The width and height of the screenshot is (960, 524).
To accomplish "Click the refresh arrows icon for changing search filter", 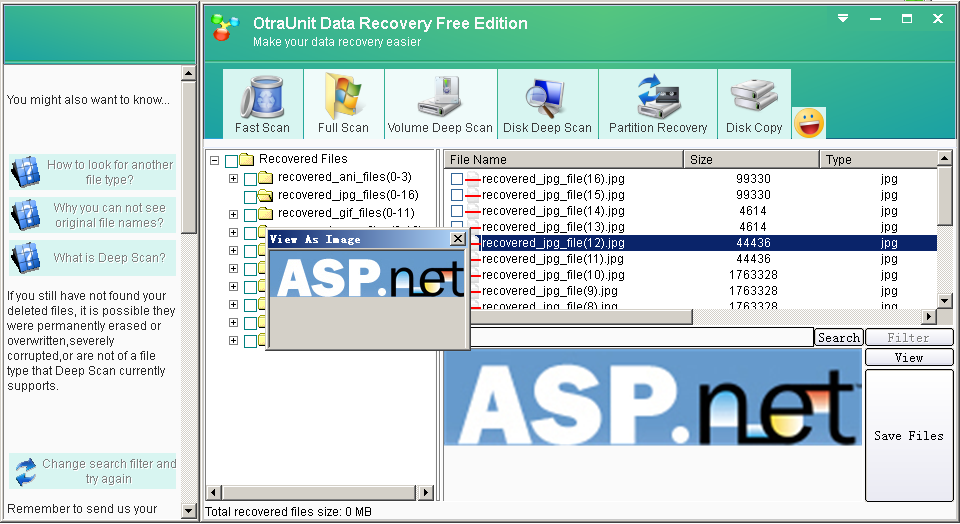I will (26, 471).
